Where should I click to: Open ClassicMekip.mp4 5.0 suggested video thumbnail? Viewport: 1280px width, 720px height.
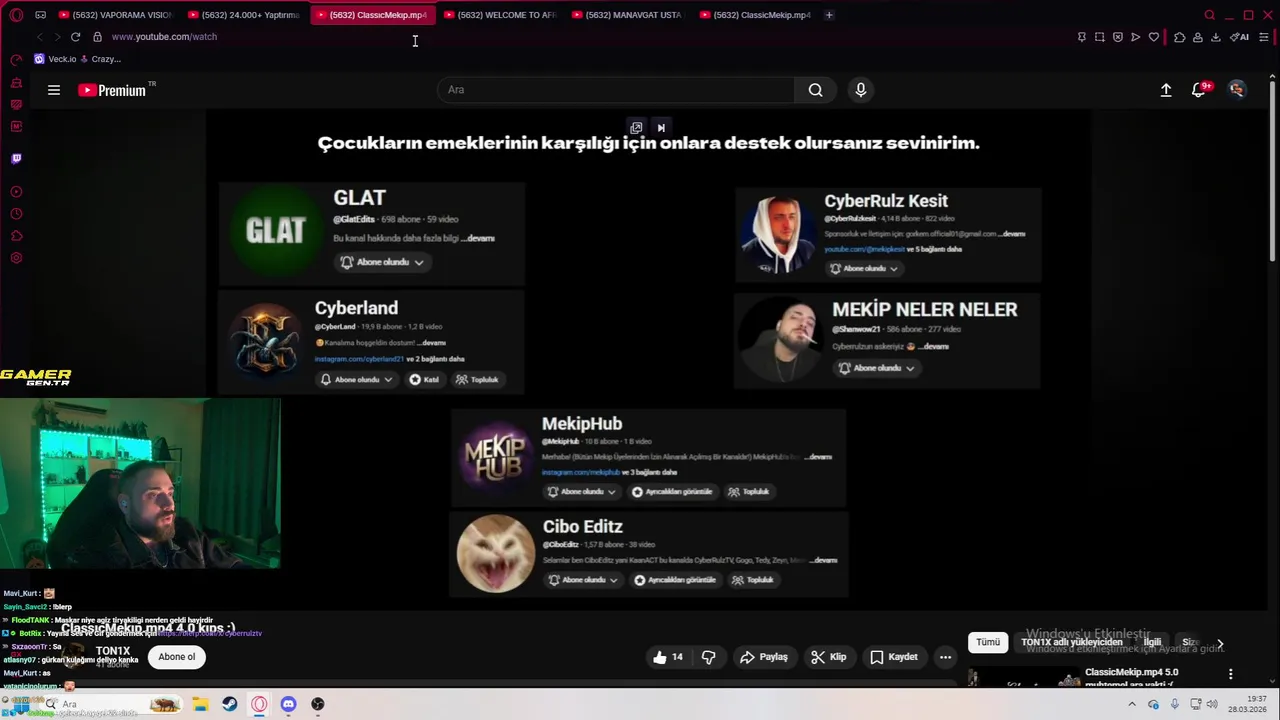click(x=1026, y=678)
